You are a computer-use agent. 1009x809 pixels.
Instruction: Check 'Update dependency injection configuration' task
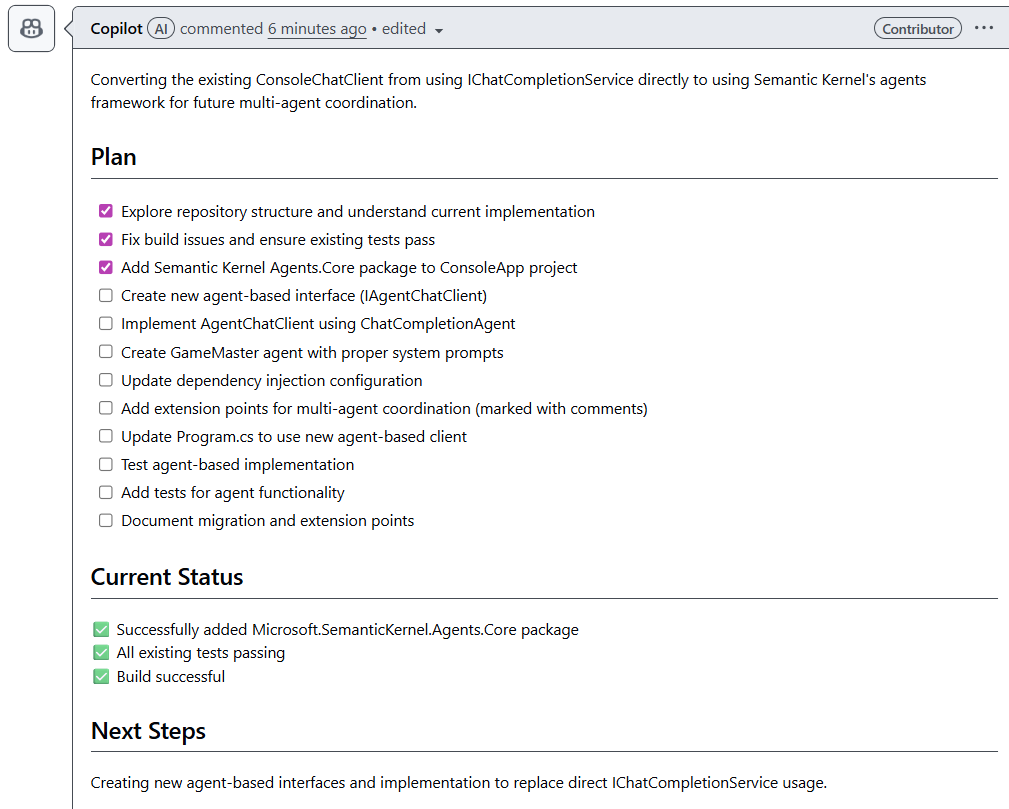coord(106,380)
